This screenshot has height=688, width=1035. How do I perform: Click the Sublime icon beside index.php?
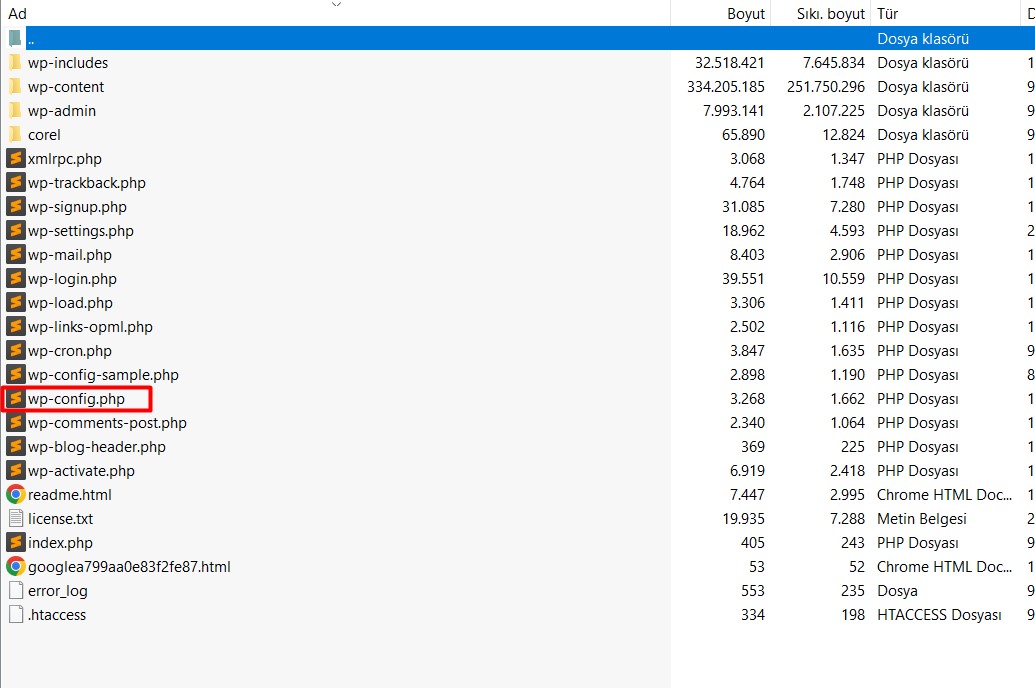coord(16,543)
